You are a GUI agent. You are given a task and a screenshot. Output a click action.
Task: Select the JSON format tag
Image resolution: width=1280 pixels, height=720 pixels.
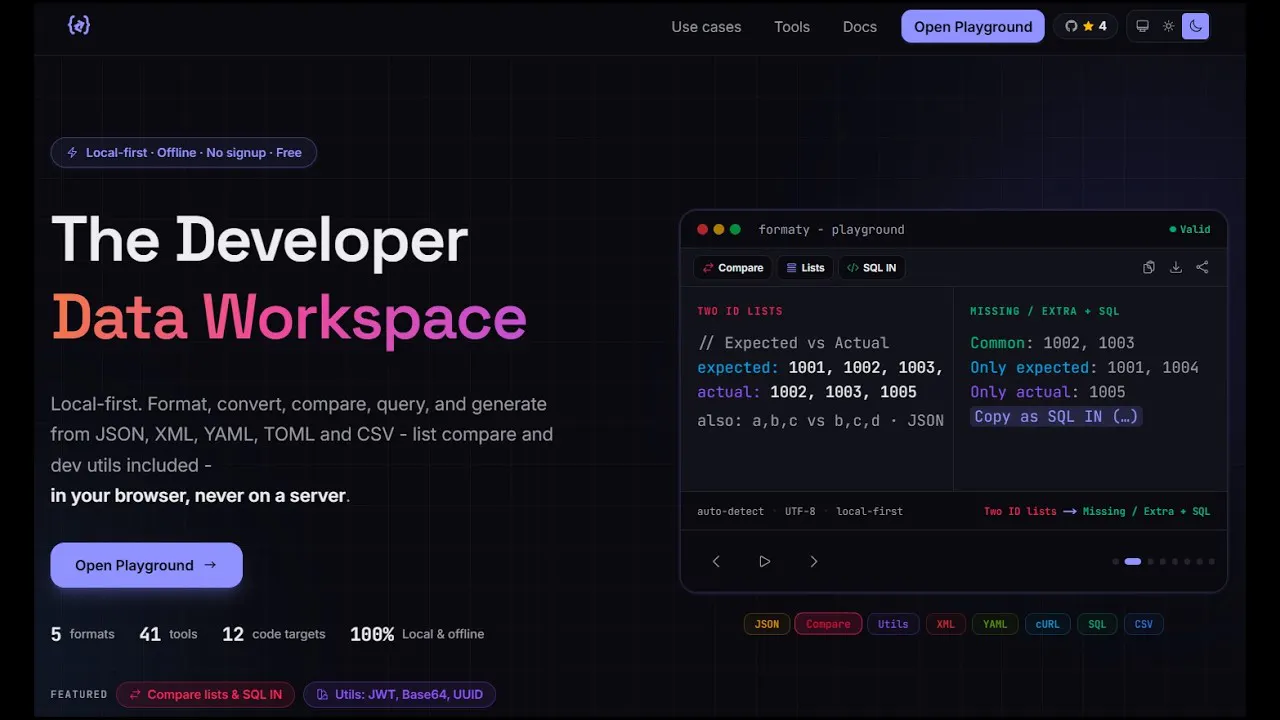tap(767, 624)
